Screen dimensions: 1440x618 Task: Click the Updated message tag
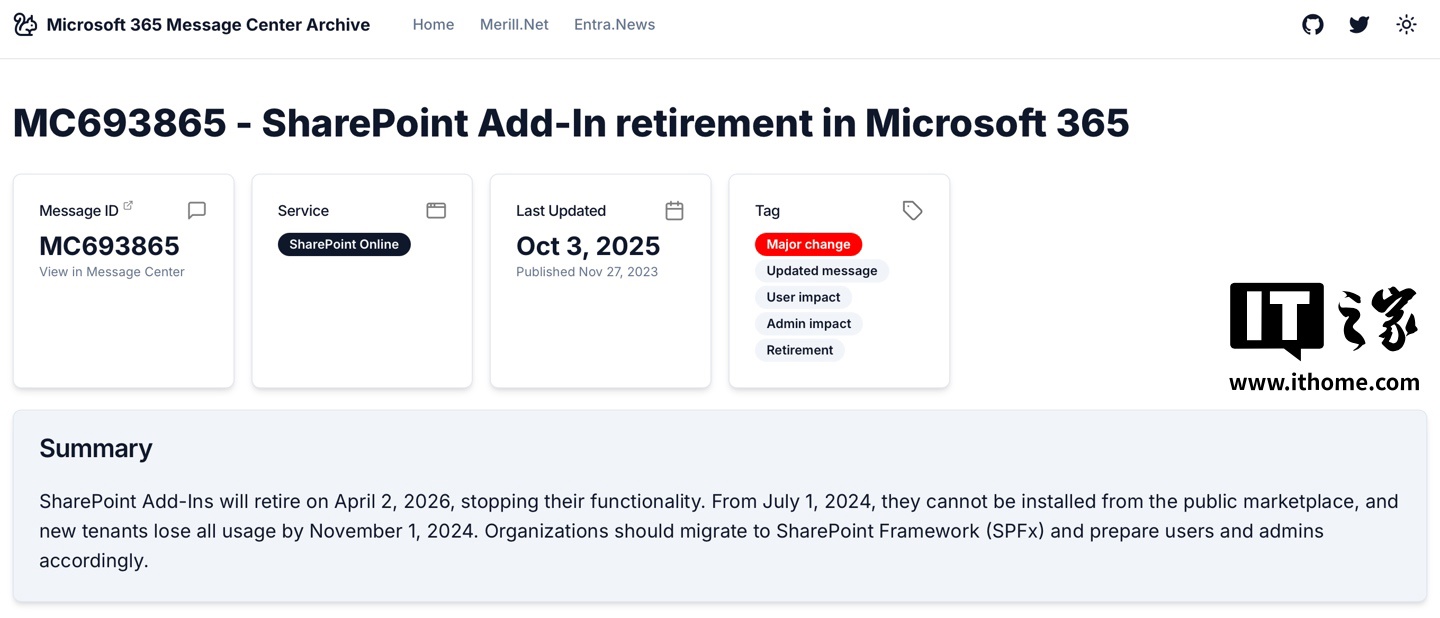(821, 271)
